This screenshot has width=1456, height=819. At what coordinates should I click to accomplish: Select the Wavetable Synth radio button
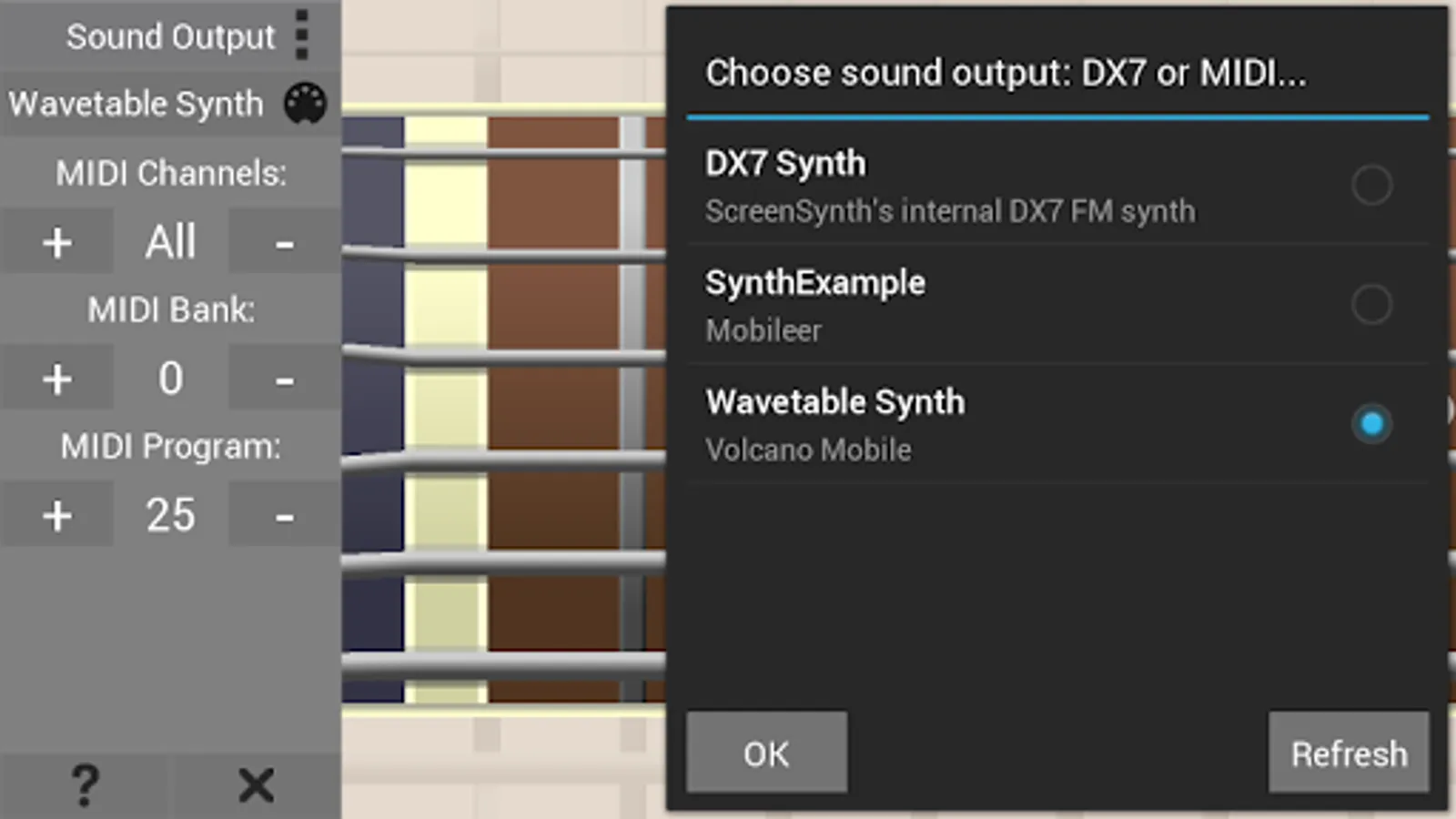pyautogui.click(x=1371, y=423)
